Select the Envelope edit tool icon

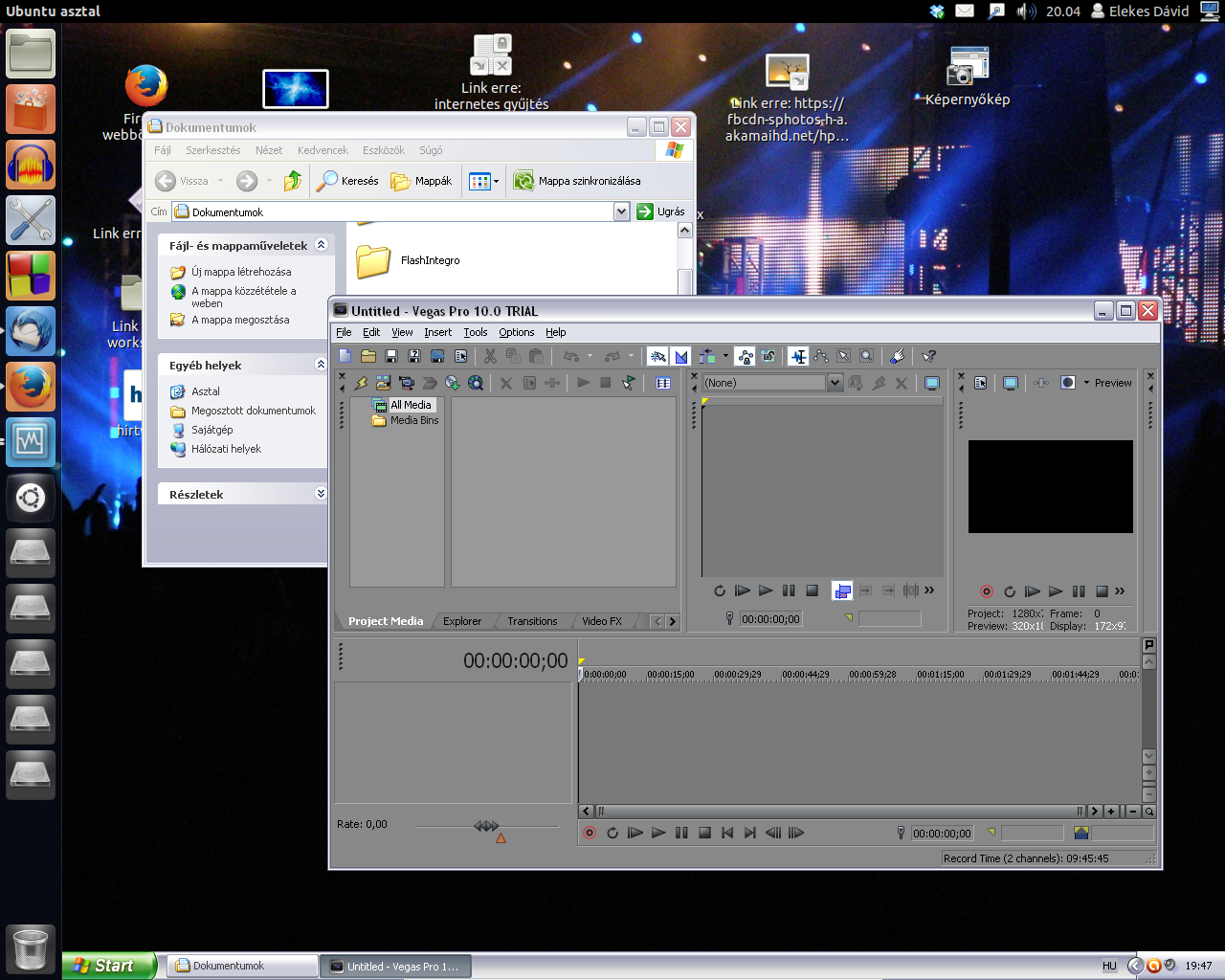tap(821, 356)
